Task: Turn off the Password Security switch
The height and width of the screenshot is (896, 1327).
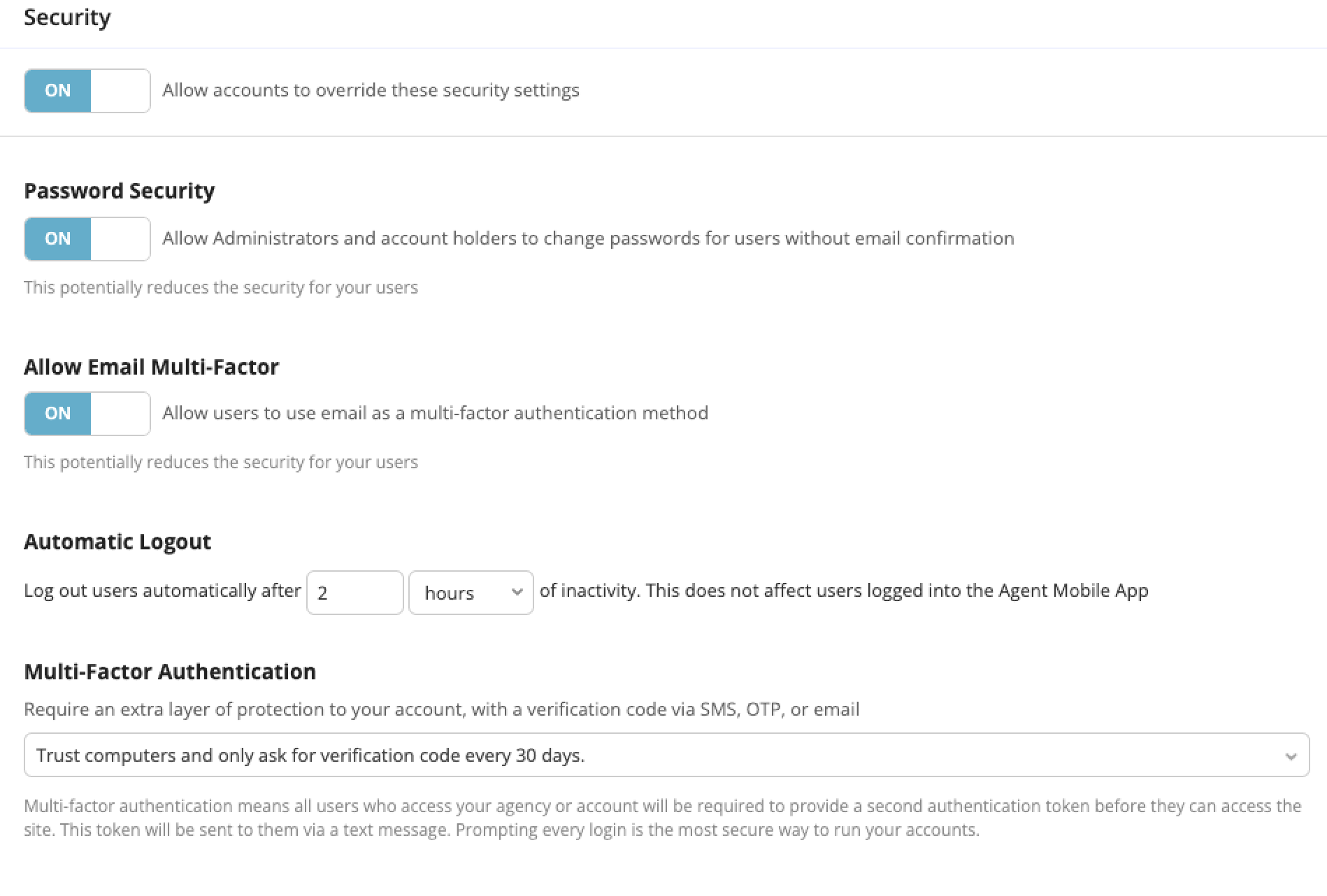Action: coord(87,239)
